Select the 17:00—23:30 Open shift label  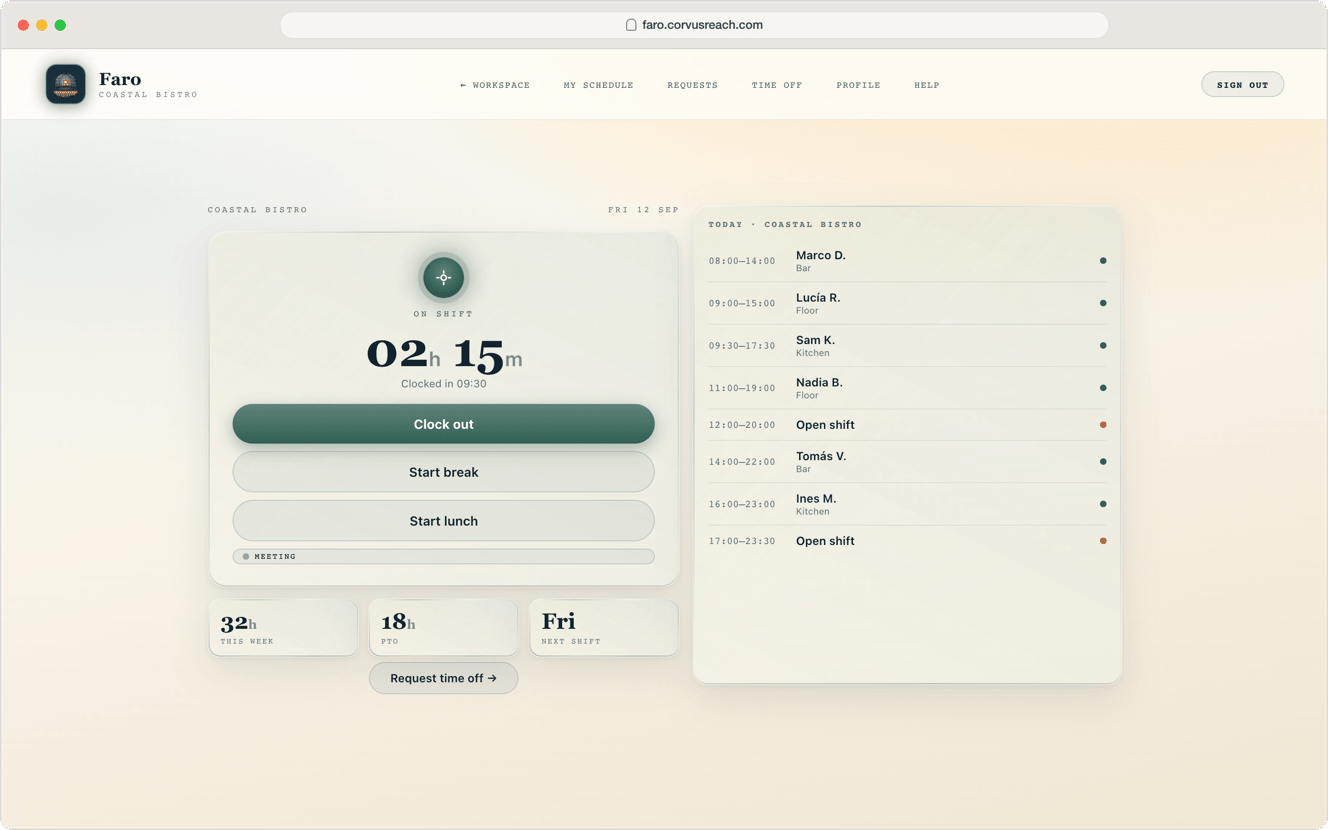825,541
